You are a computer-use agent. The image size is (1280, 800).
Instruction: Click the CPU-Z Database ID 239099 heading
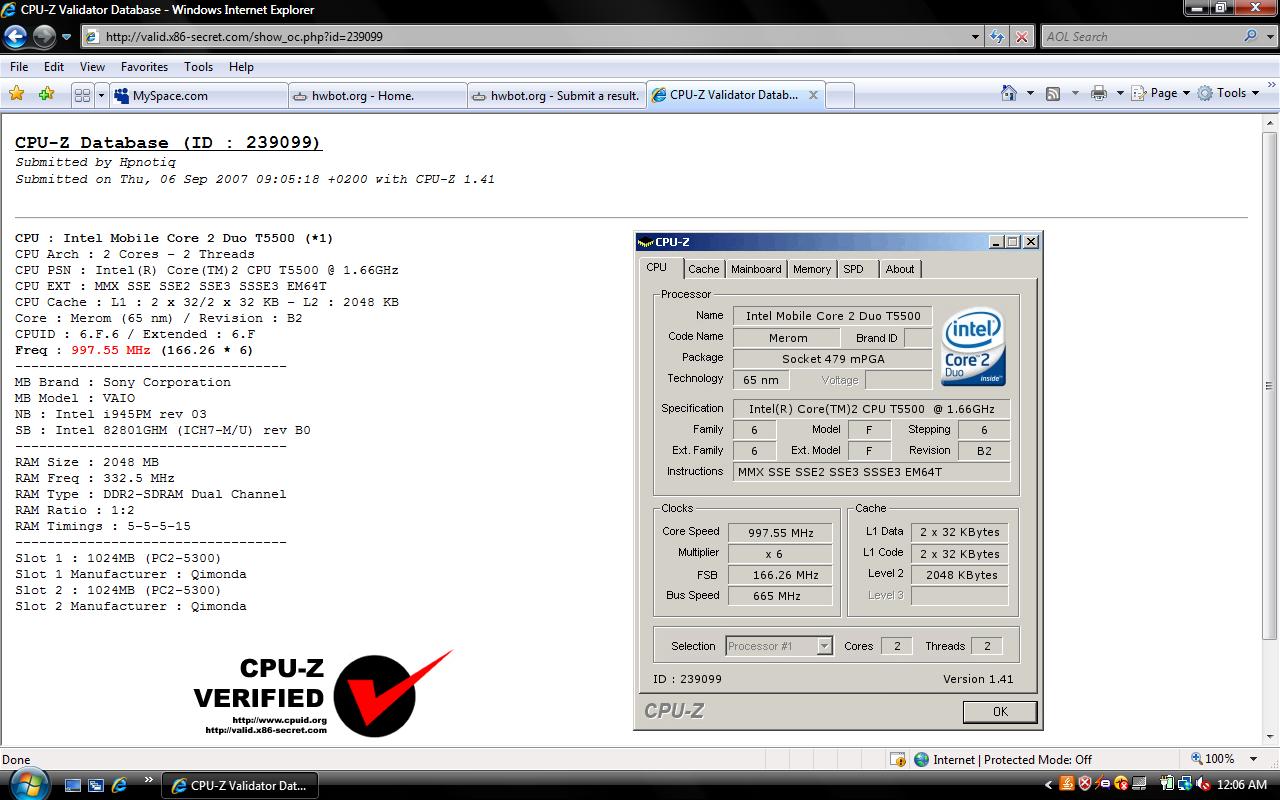tap(168, 142)
